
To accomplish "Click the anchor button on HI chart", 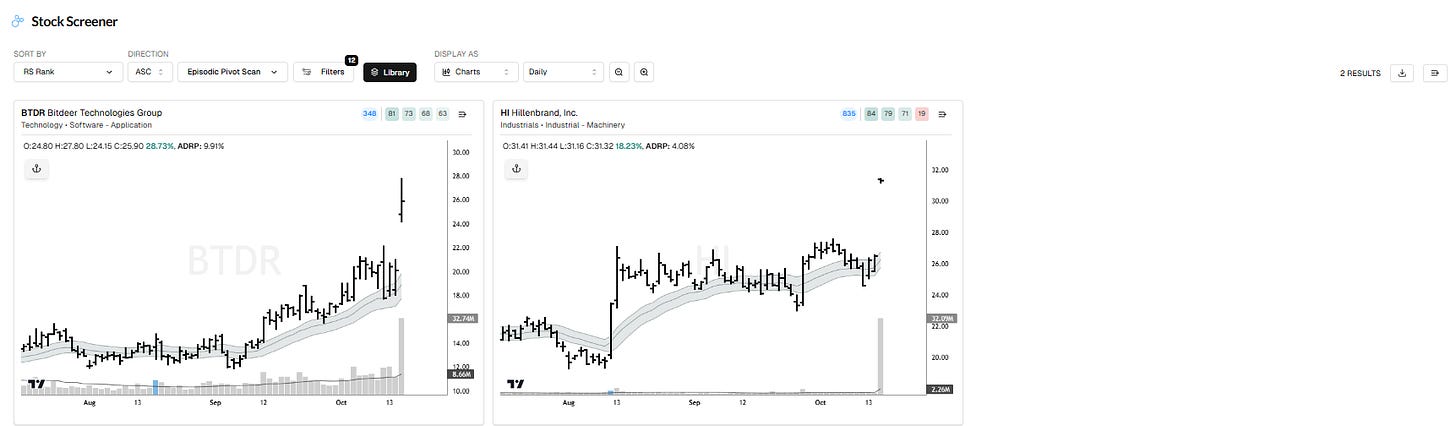I will click(x=516, y=169).
